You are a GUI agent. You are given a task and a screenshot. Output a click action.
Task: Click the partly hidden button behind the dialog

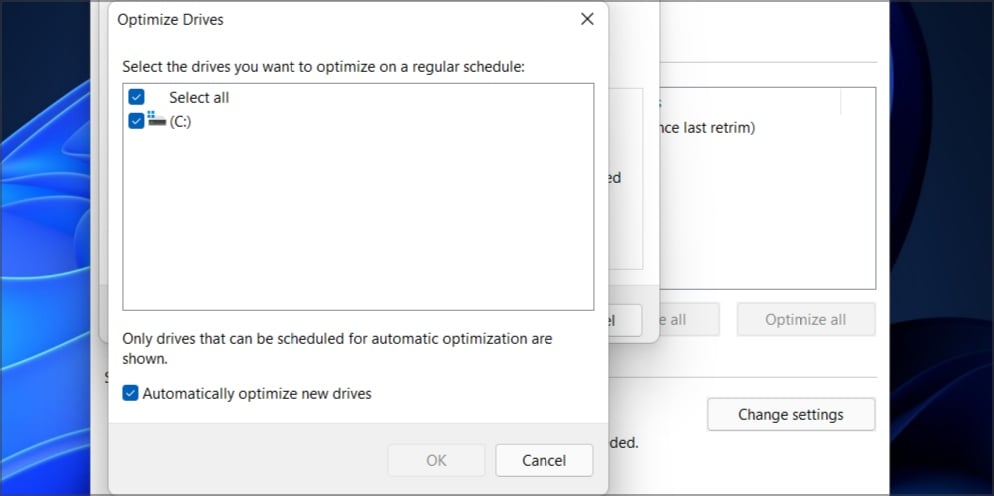pyautogui.click(x=628, y=320)
